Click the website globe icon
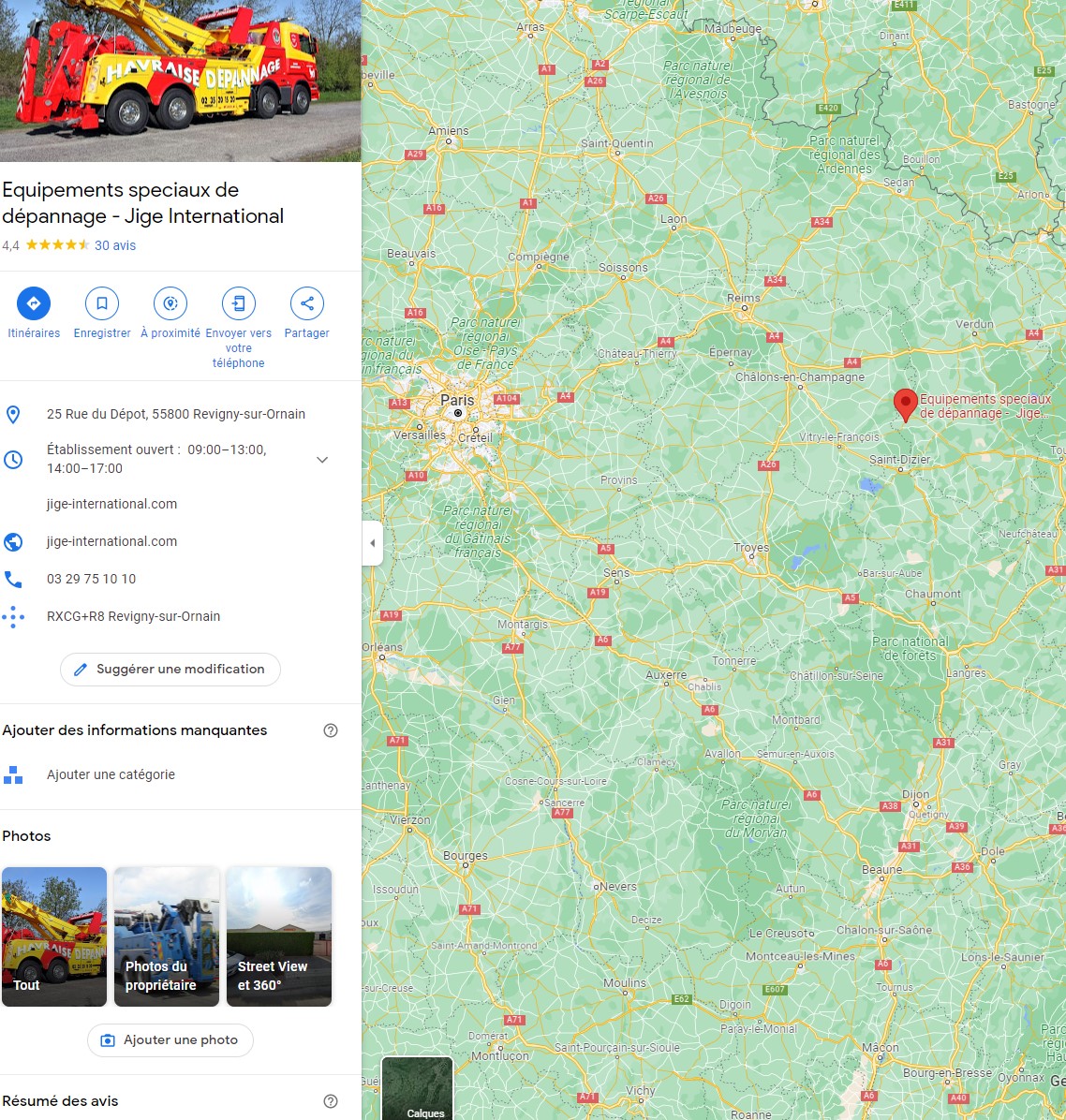 [13, 541]
